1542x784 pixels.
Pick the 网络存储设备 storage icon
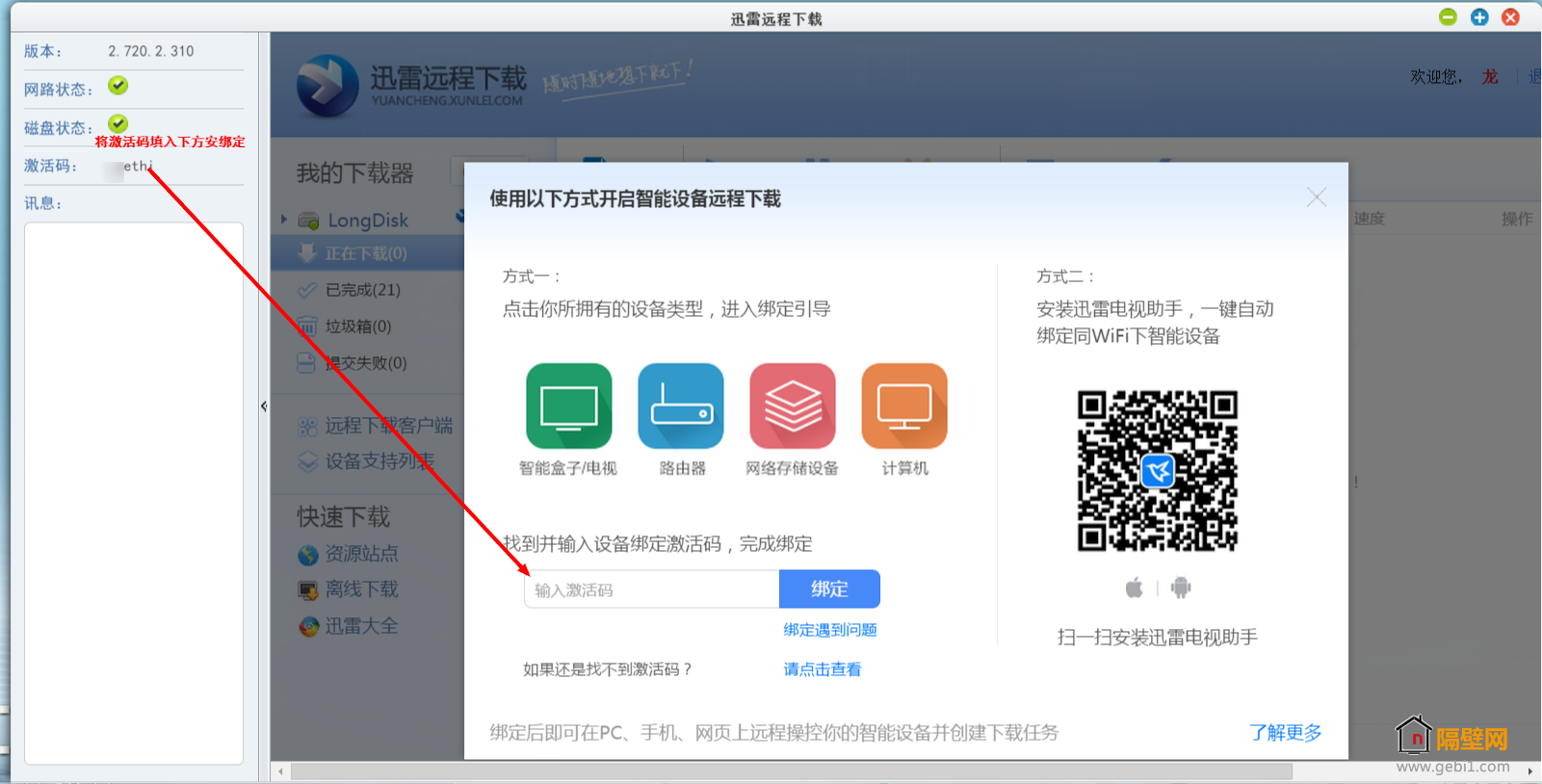[793, 405]
